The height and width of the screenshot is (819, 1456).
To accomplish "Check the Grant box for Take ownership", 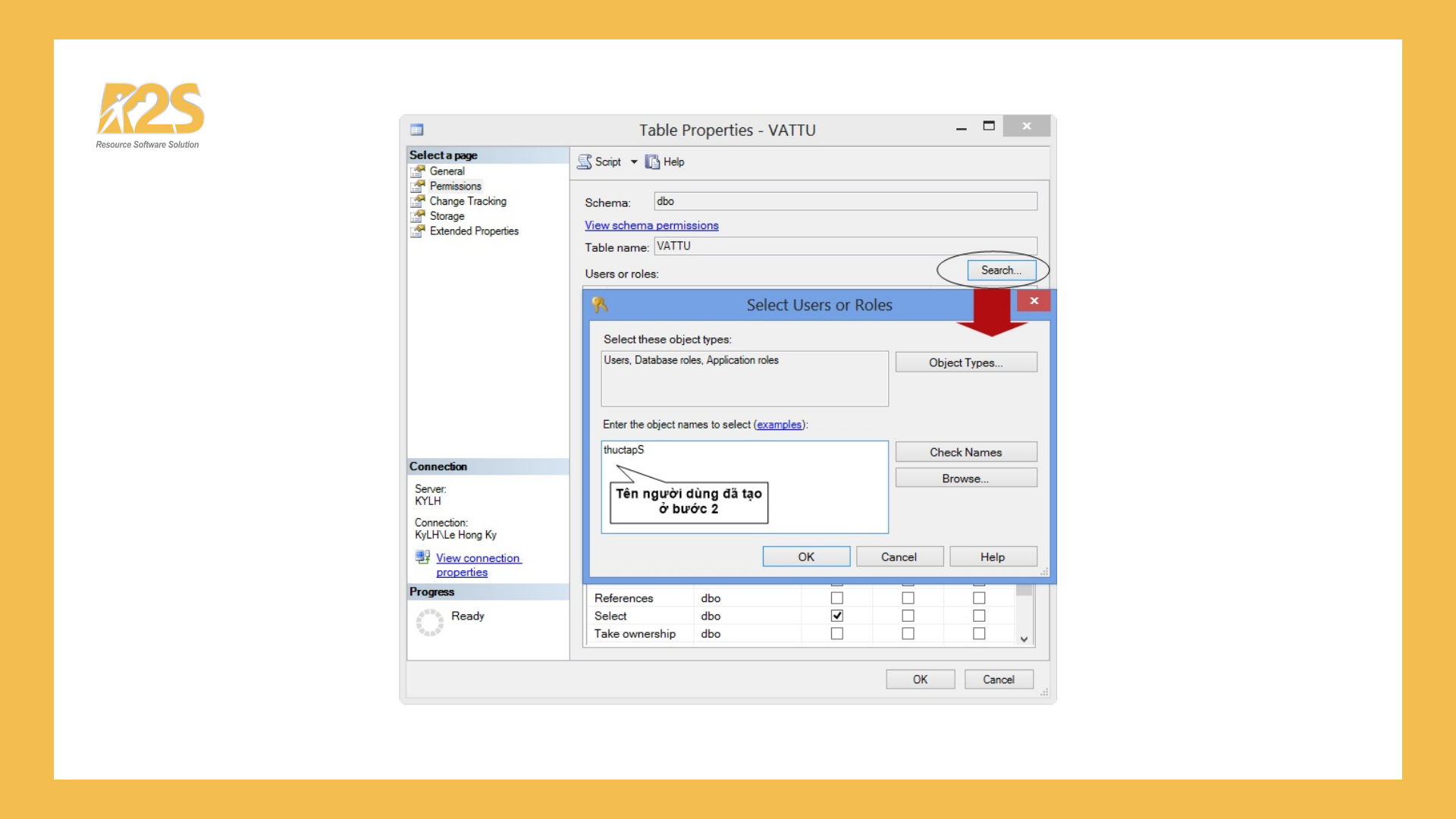I will (x=836, y=633).
